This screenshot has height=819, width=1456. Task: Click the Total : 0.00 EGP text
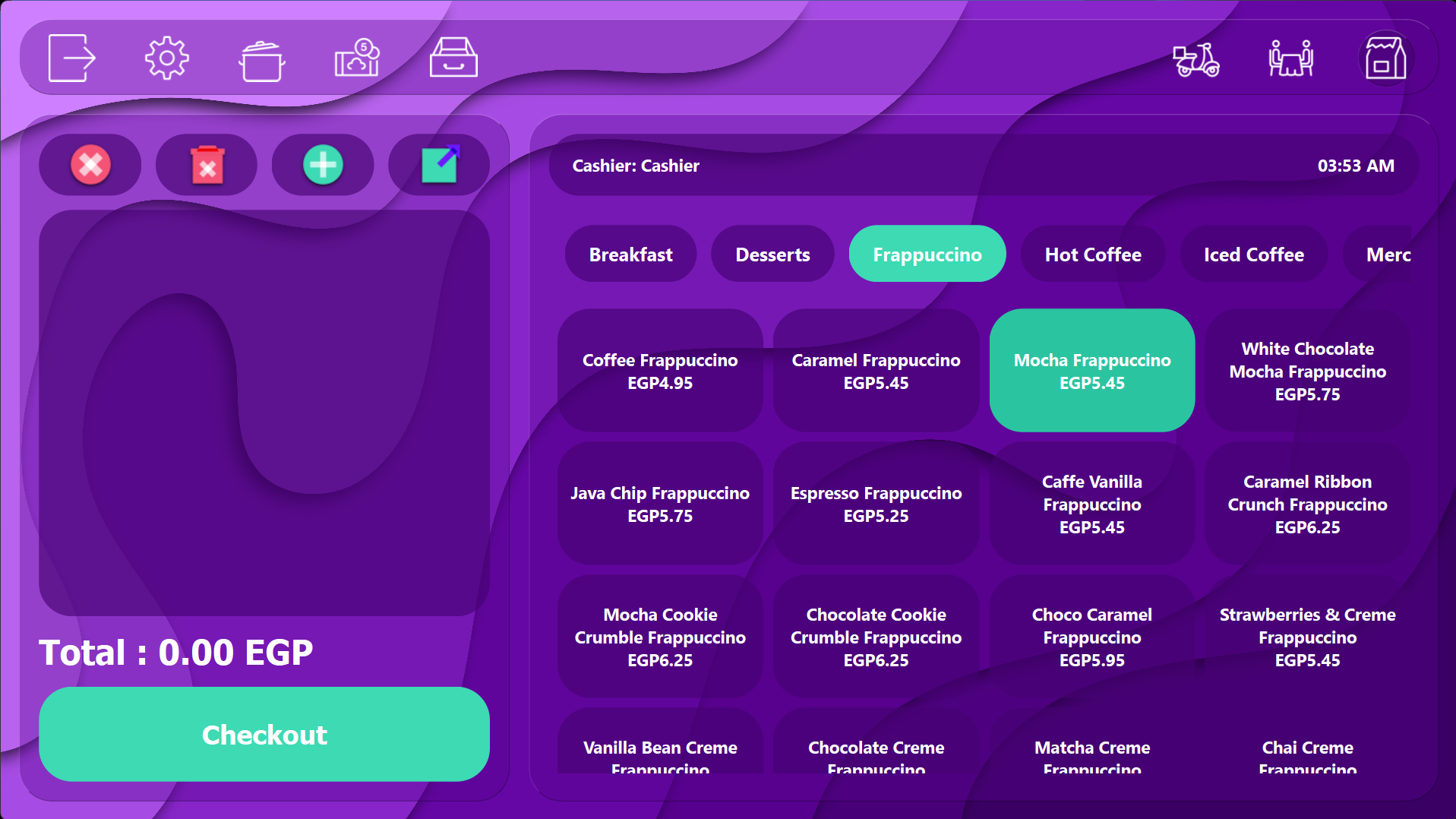tap(175, 653)
